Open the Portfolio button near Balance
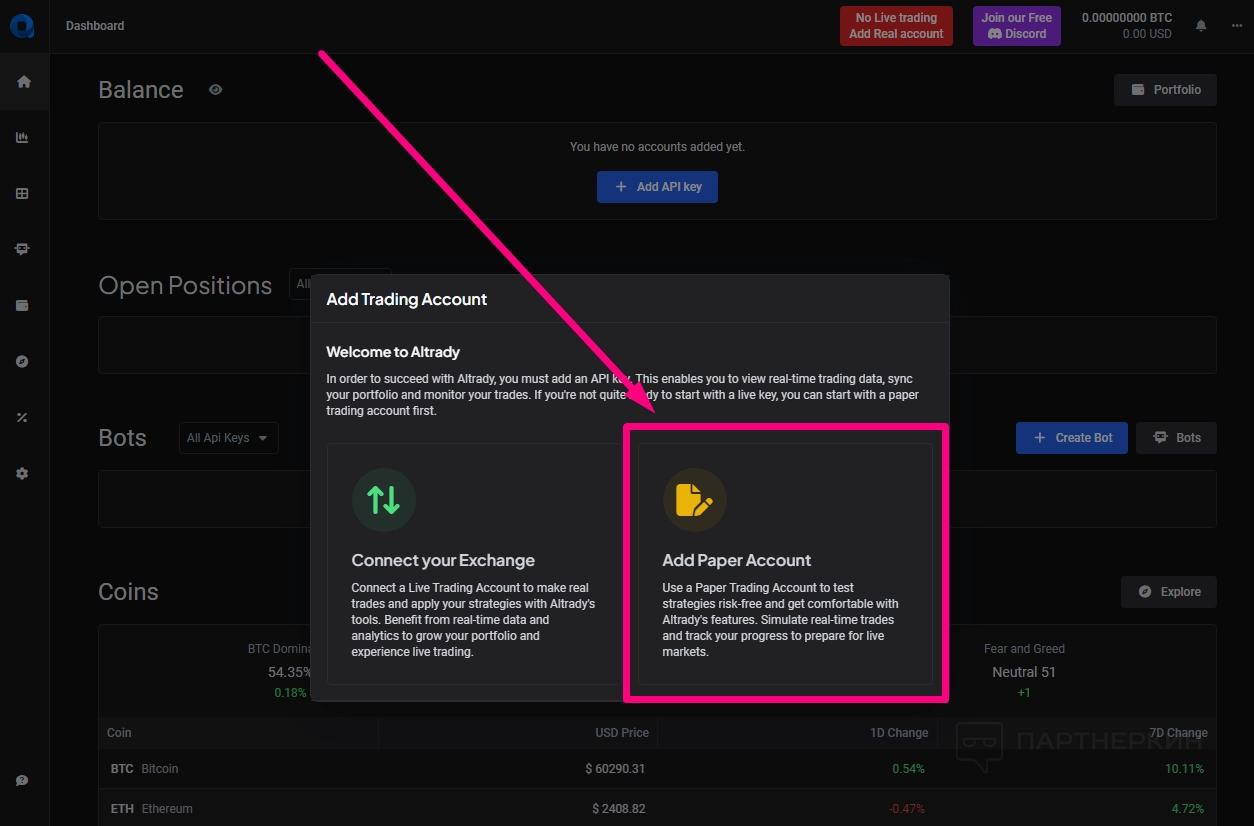This screenshot has height=826, width=1254. coord(1165,90)
